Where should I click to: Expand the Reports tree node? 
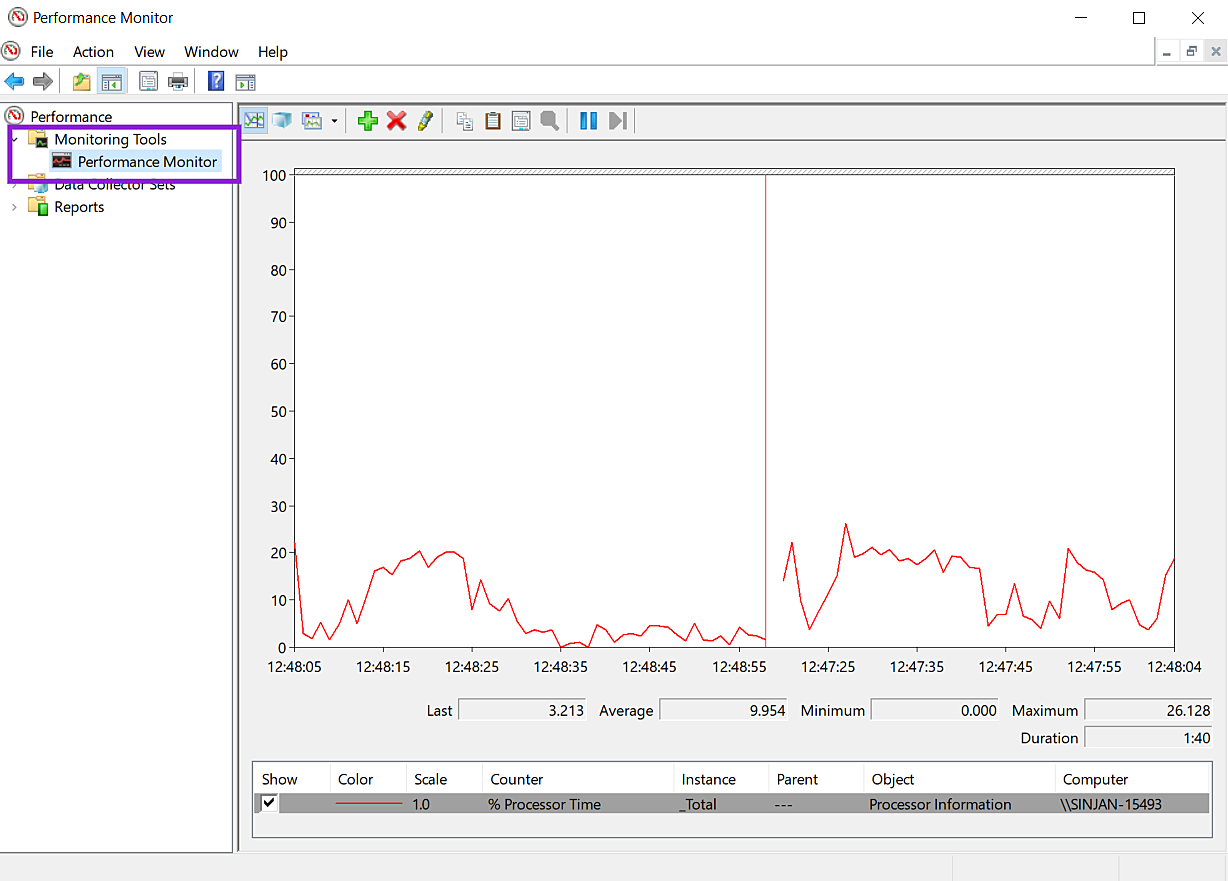click(14, 207)
